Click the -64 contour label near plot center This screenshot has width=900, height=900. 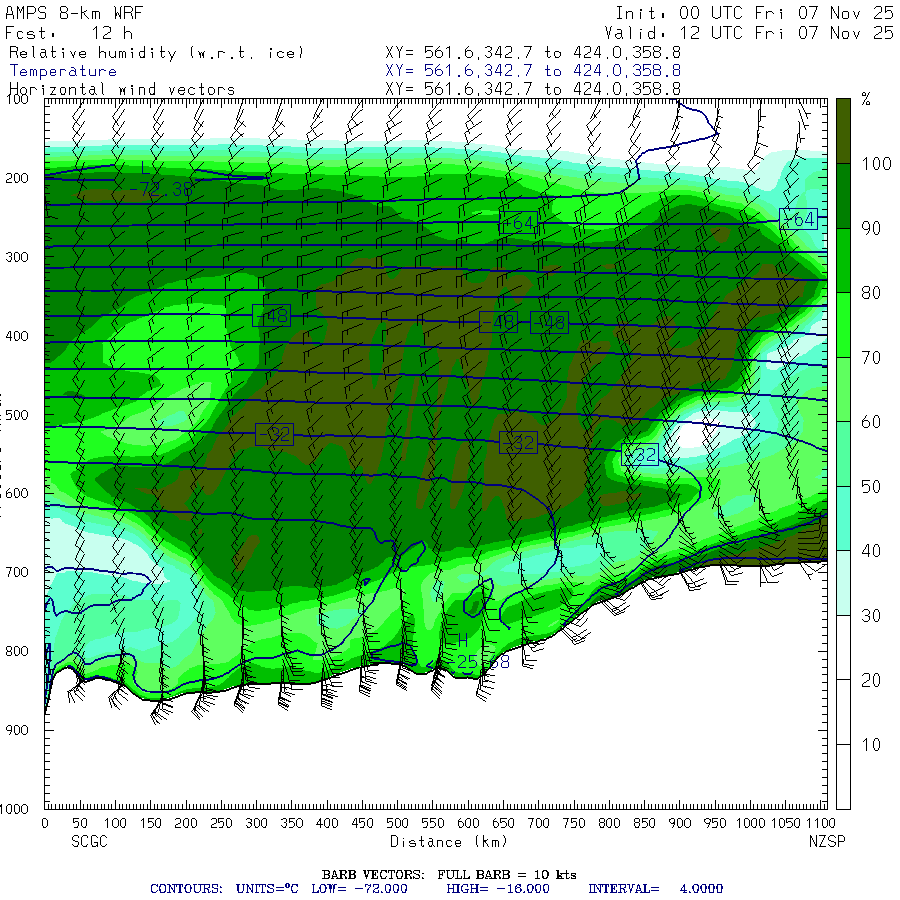pos(519,223)
